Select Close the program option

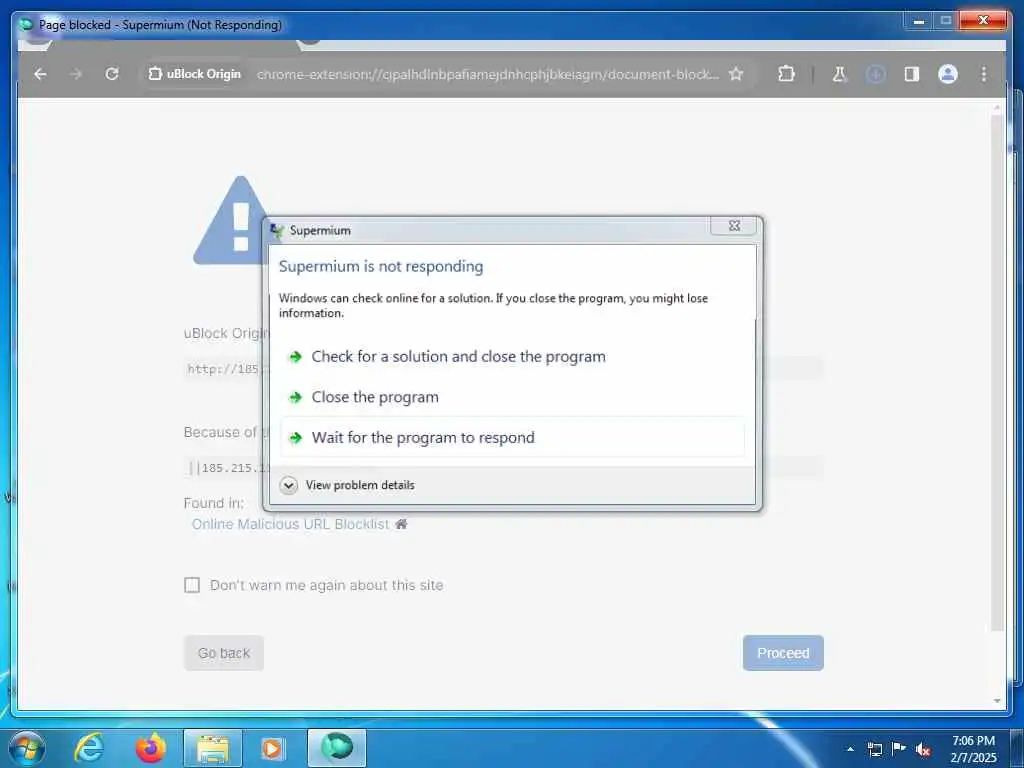(512, 397)
